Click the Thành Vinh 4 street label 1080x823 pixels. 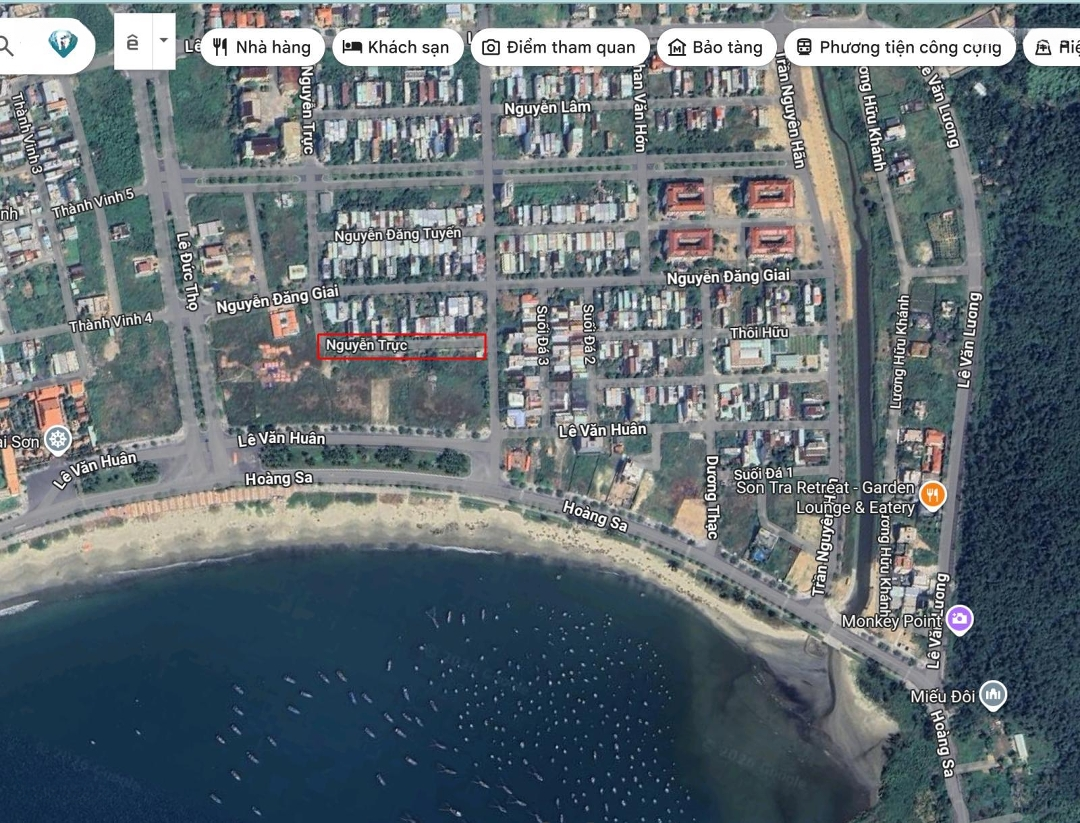point(110,322)
